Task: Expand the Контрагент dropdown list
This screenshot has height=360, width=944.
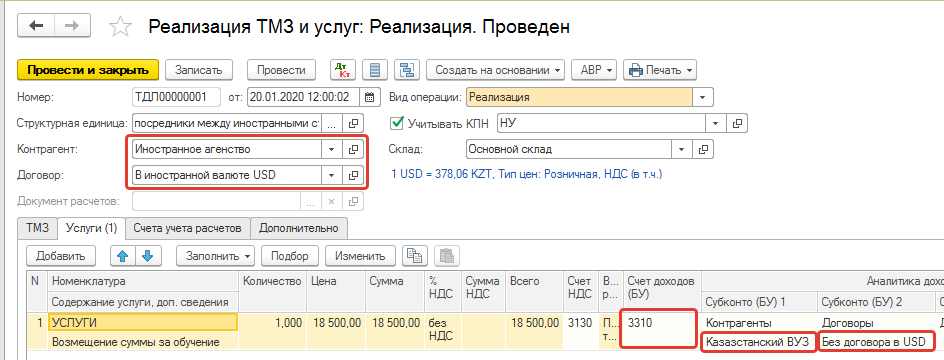Action: pos(332,149)
